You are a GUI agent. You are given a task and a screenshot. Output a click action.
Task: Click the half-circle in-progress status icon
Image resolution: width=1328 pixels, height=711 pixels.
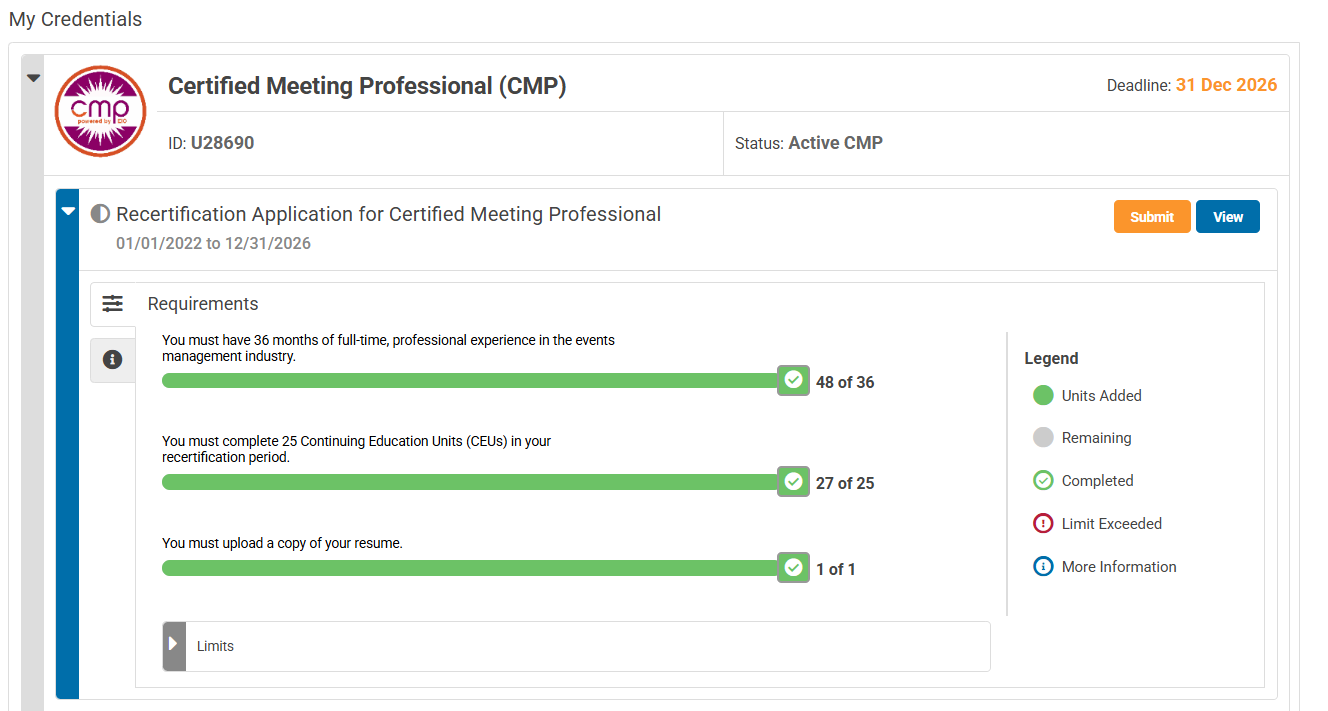coord(100,214)
